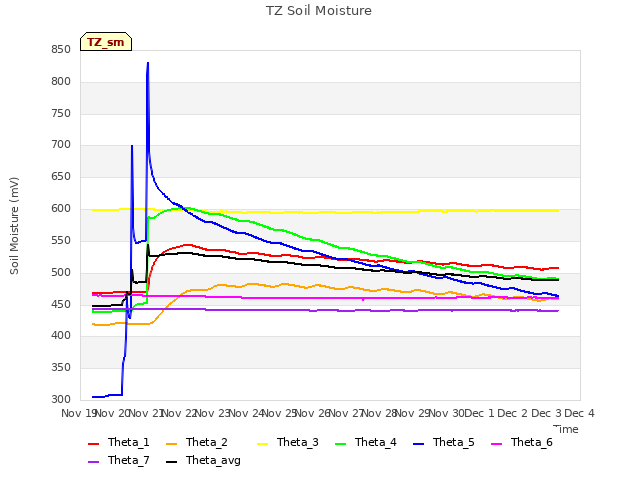Click the Dec 4 x-axis date label
This screenshot has width=640, height=480.
click(579, 413)
